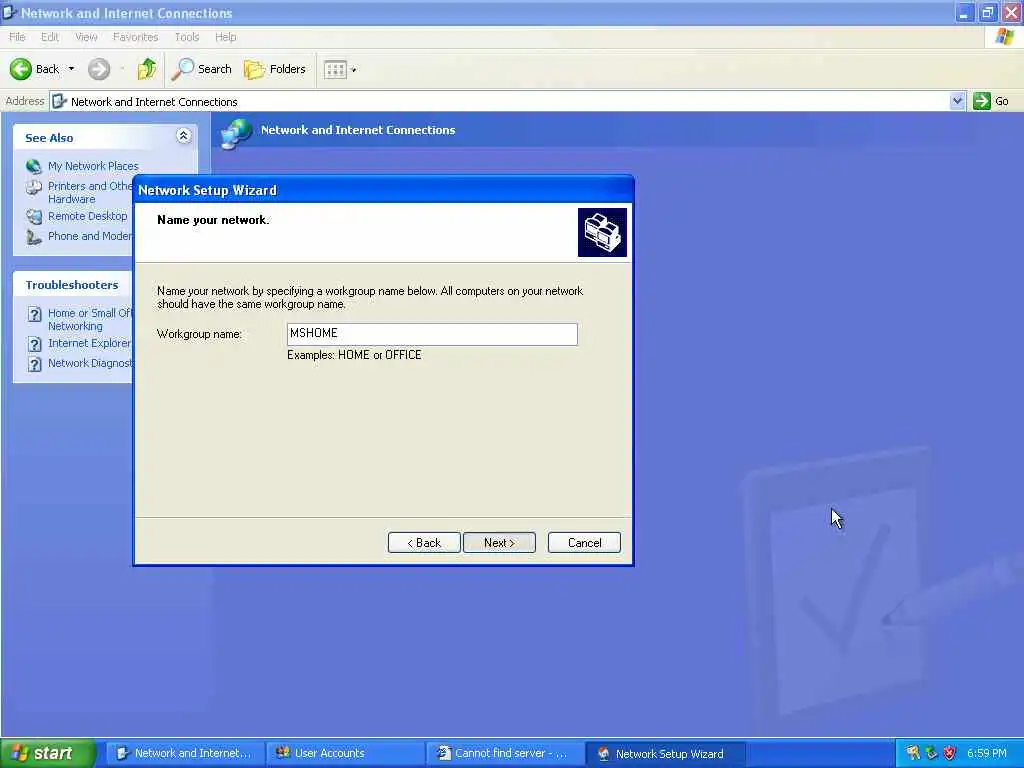This screenshot has width=1024, height=768.
Task: Open the Edit menu
Action: (x=50, y=37)
